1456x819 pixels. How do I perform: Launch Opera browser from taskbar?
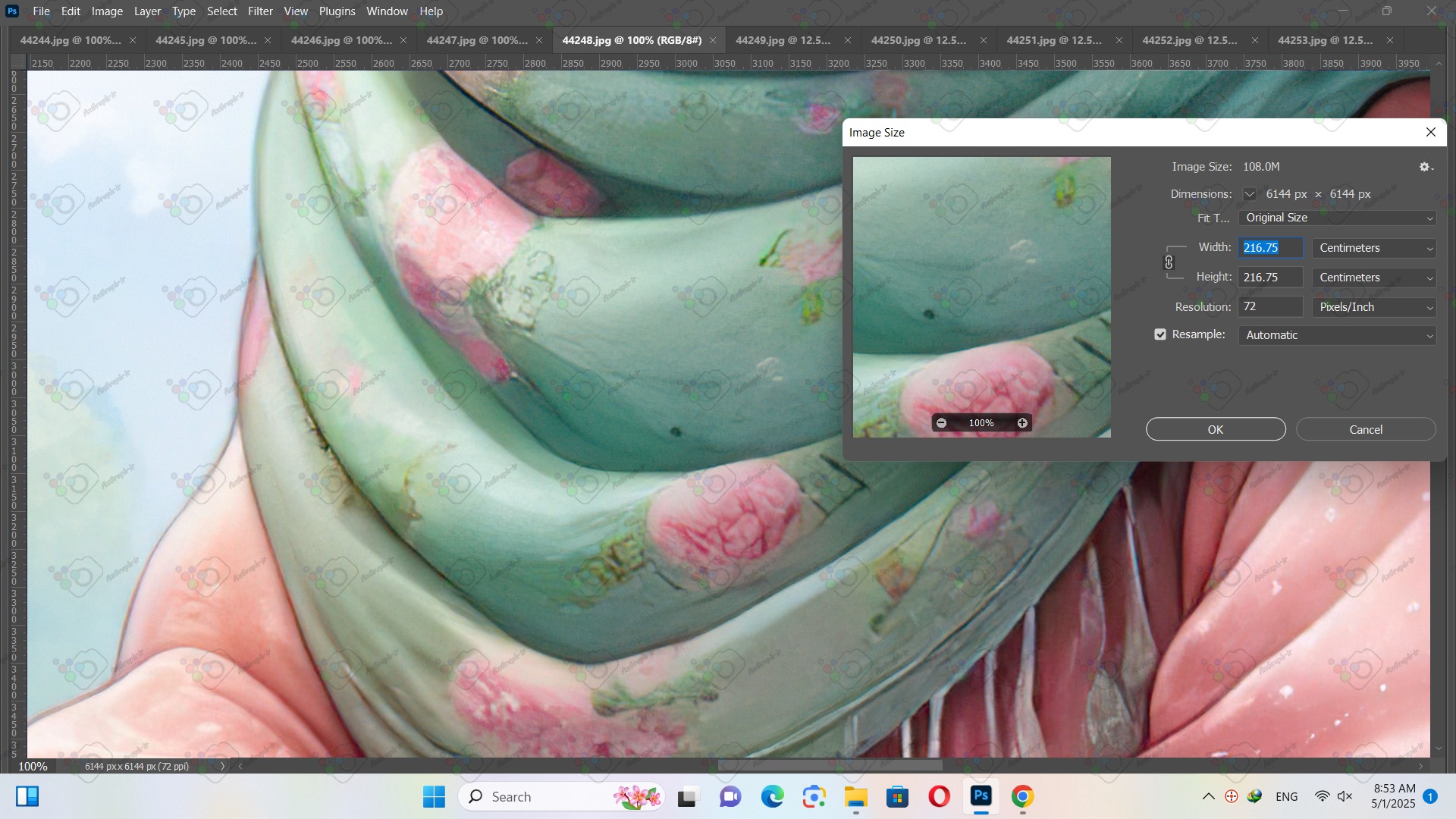[939, 796]
